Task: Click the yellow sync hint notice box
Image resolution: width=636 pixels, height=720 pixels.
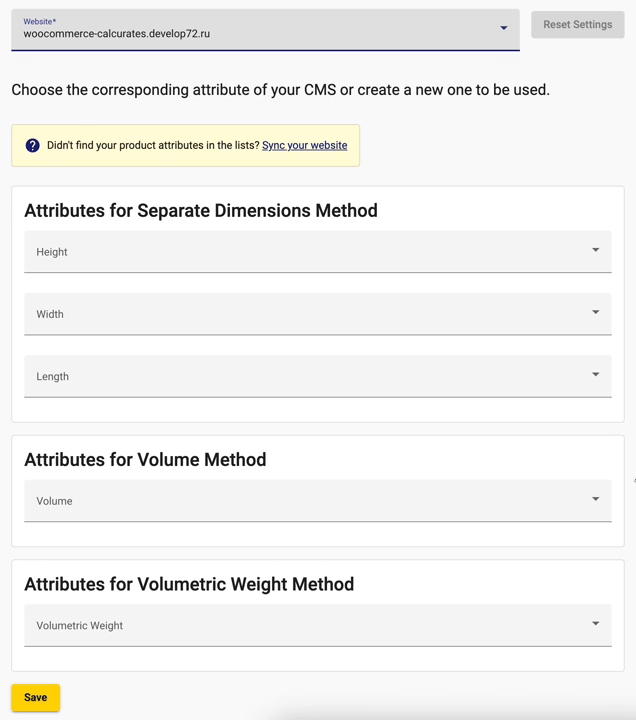Action: 186,146
